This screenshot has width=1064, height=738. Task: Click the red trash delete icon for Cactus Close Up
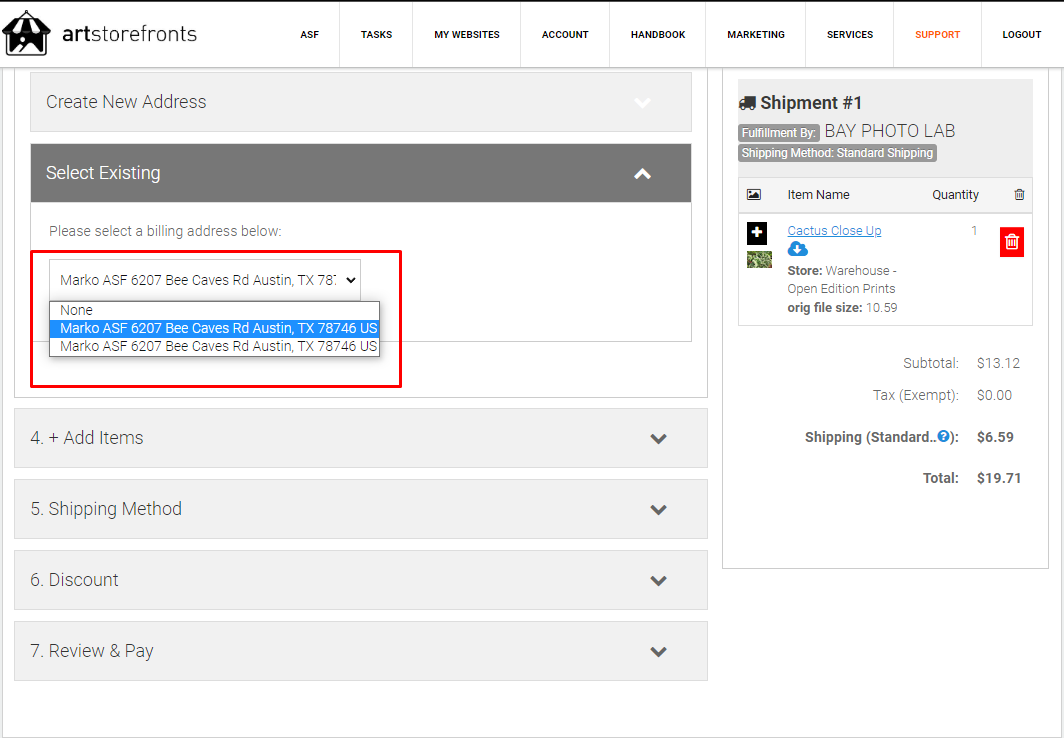1012,241
